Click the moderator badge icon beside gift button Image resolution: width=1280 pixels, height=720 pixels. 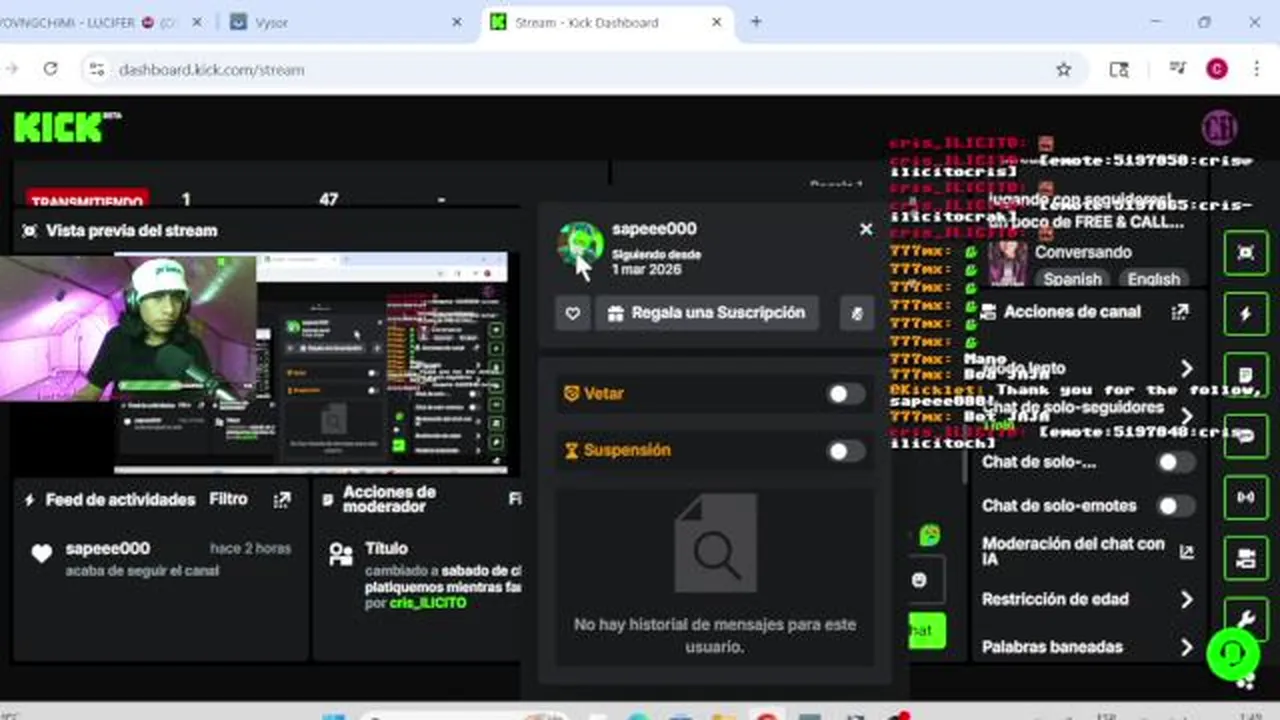pyautogui.click(x=856, y=313)
